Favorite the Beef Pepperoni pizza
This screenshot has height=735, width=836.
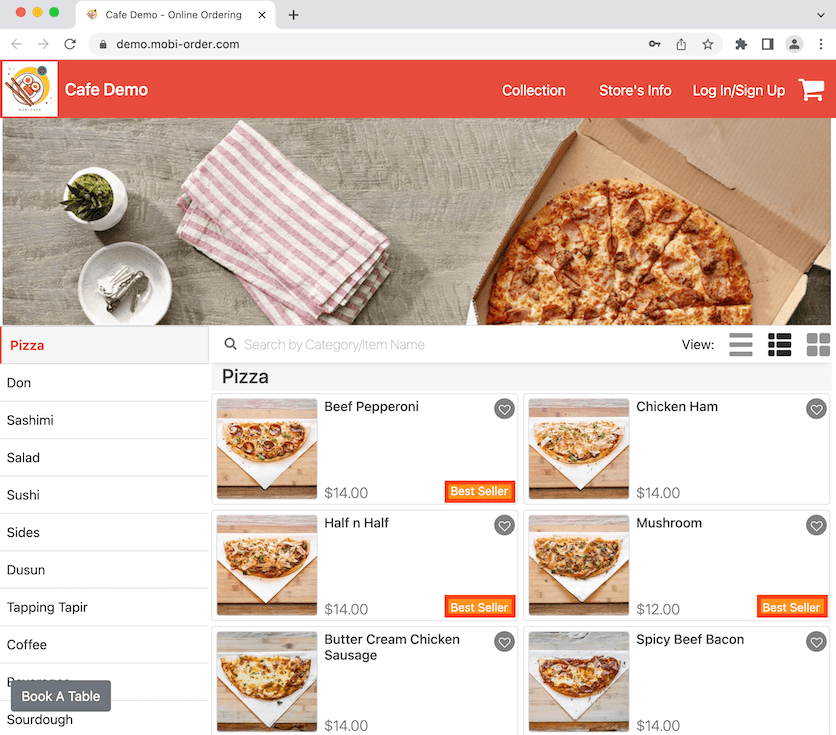click(x=504, y=409)
